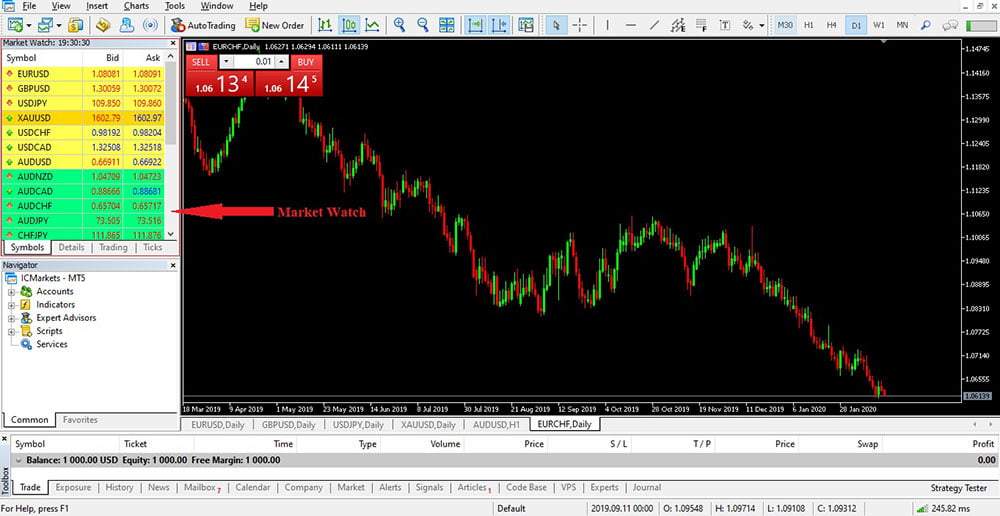Screen dimensions: 1000x516
Task: Open the Calendar tab in Toolbox
Action: point(253,487)
